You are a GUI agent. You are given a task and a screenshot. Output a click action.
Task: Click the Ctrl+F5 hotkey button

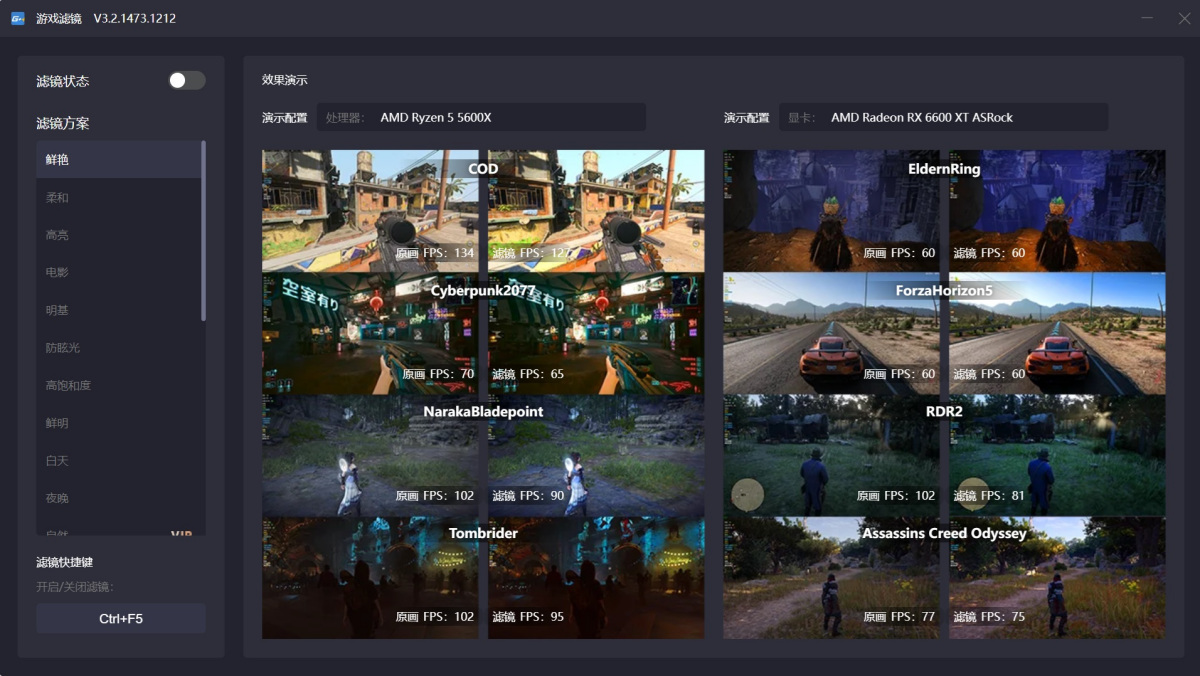pos(121,619)
